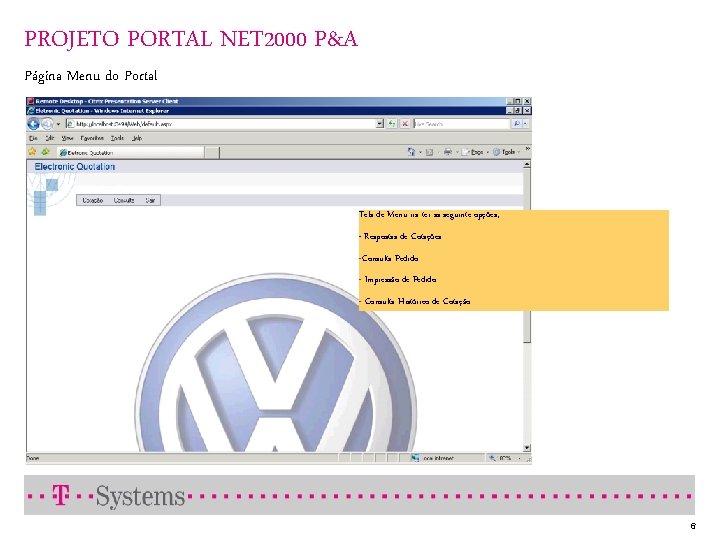This screenshot has width=720, height=540.
Task: Open the Page command bar menu
Action: (474, 152)
